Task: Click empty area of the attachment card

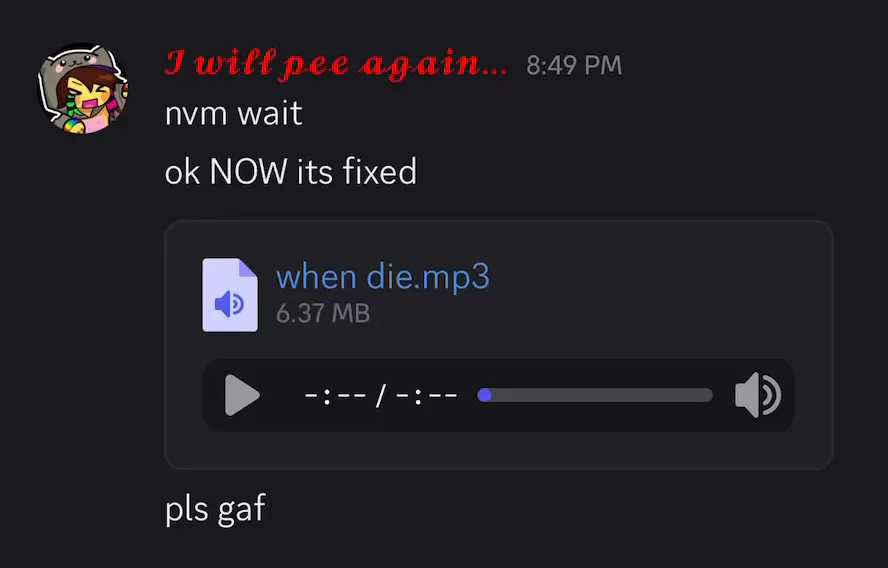Action: click(x=651, y=294)
